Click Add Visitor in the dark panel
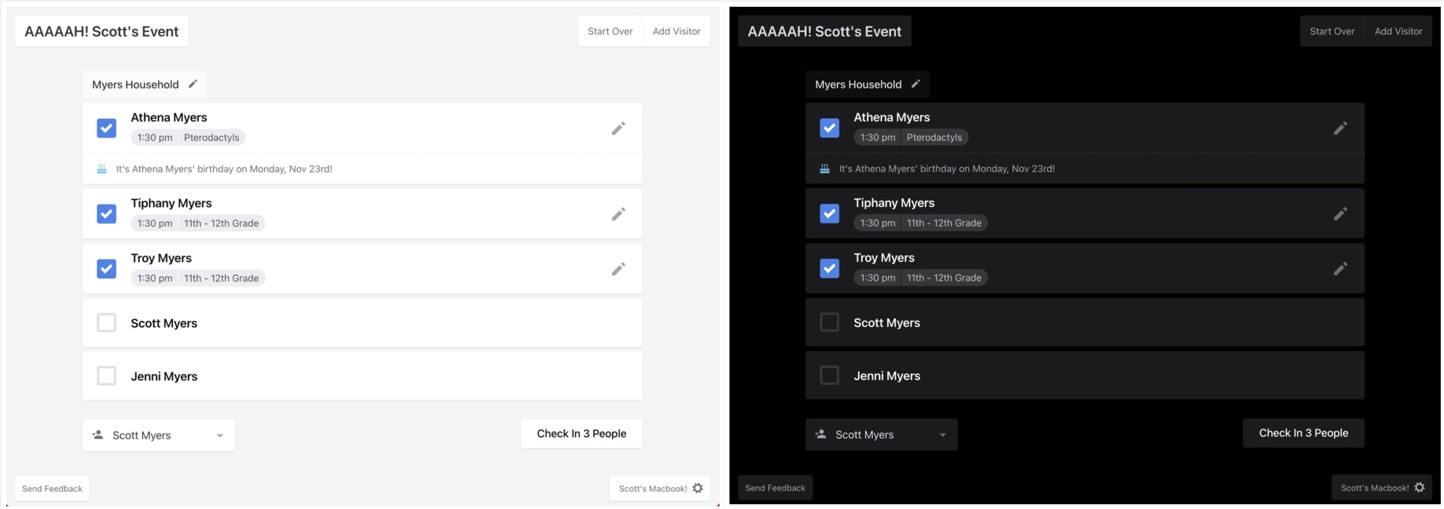The width and height of the screenshot is (1444, 509). (x=1398, y=31)
